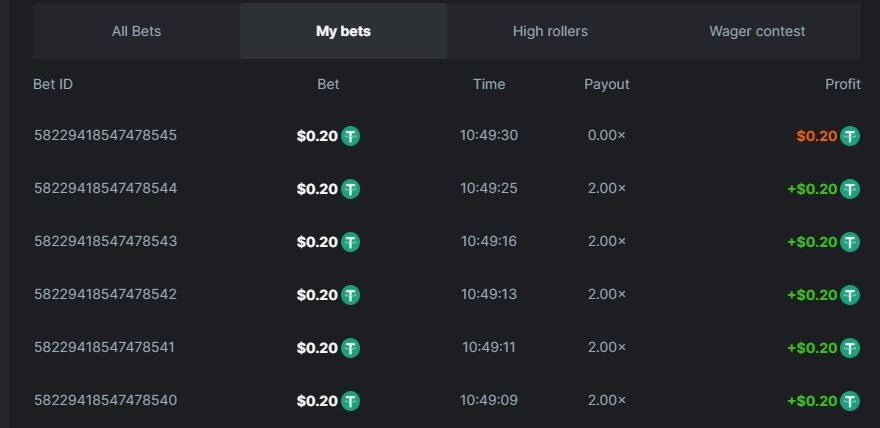Click Tether profit icon for bet at 10:49:25
This screenshot has height=428, width=880.
850,189
